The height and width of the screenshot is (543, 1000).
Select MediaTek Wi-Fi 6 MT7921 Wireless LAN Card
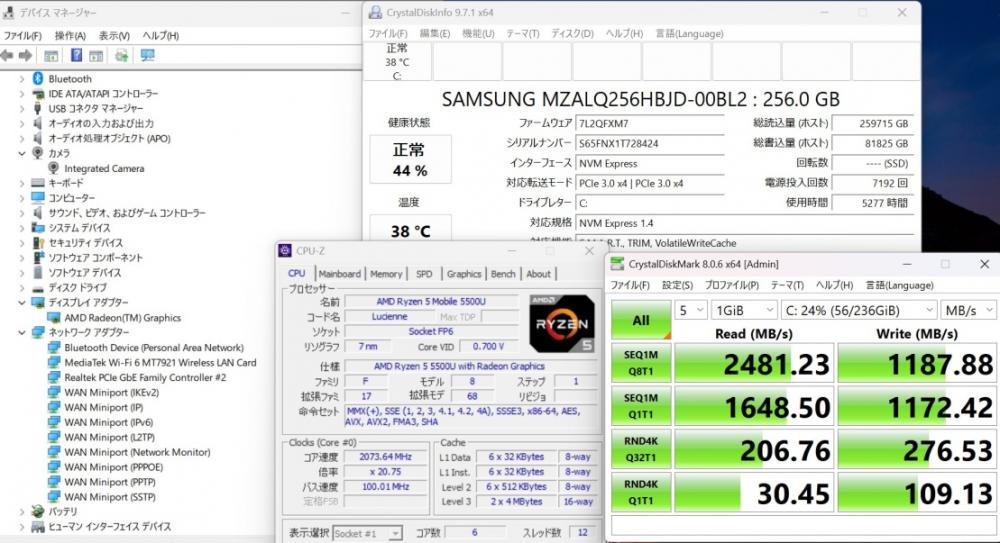[160, 362]
